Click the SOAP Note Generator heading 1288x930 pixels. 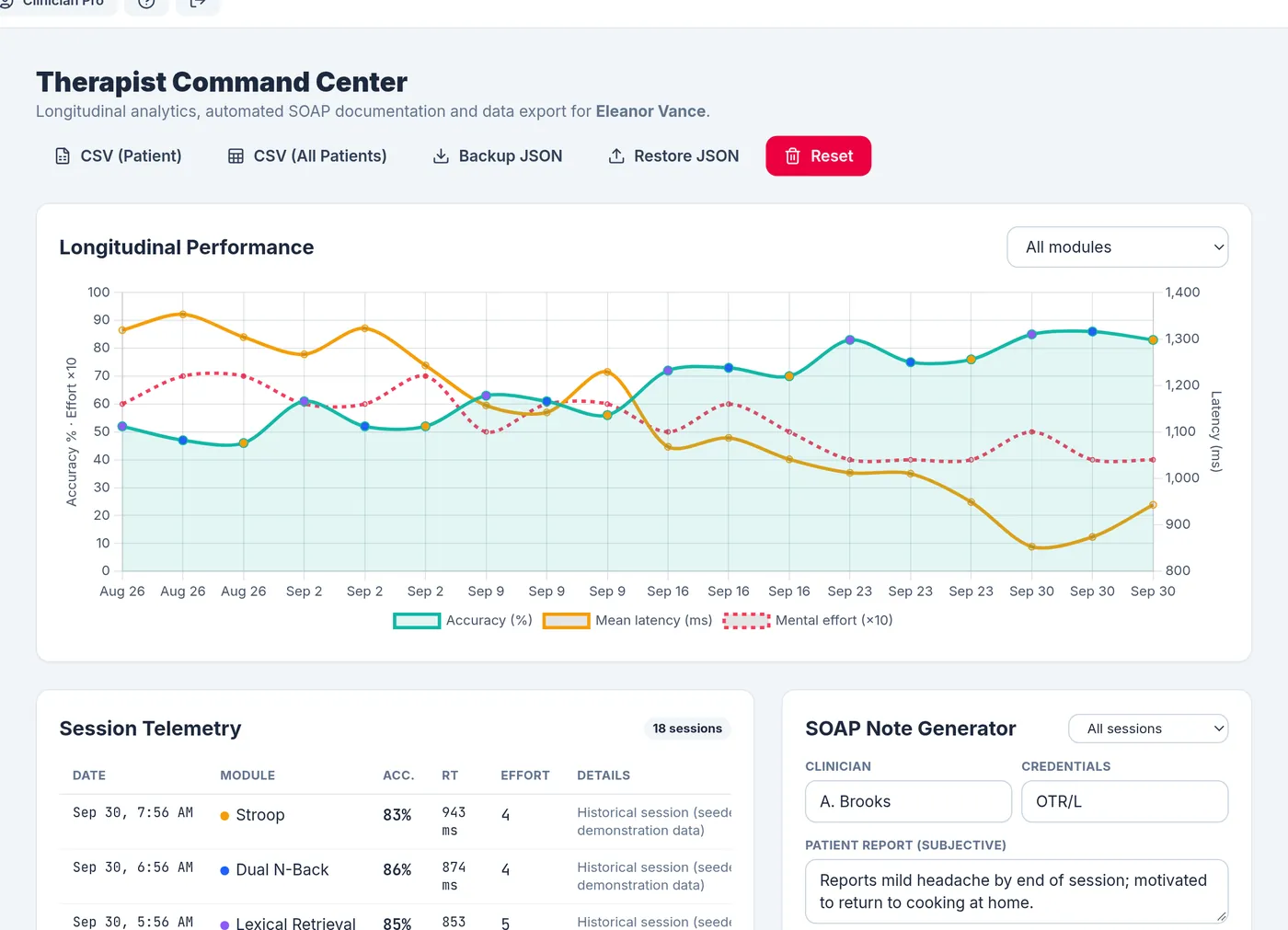point(911,729)
